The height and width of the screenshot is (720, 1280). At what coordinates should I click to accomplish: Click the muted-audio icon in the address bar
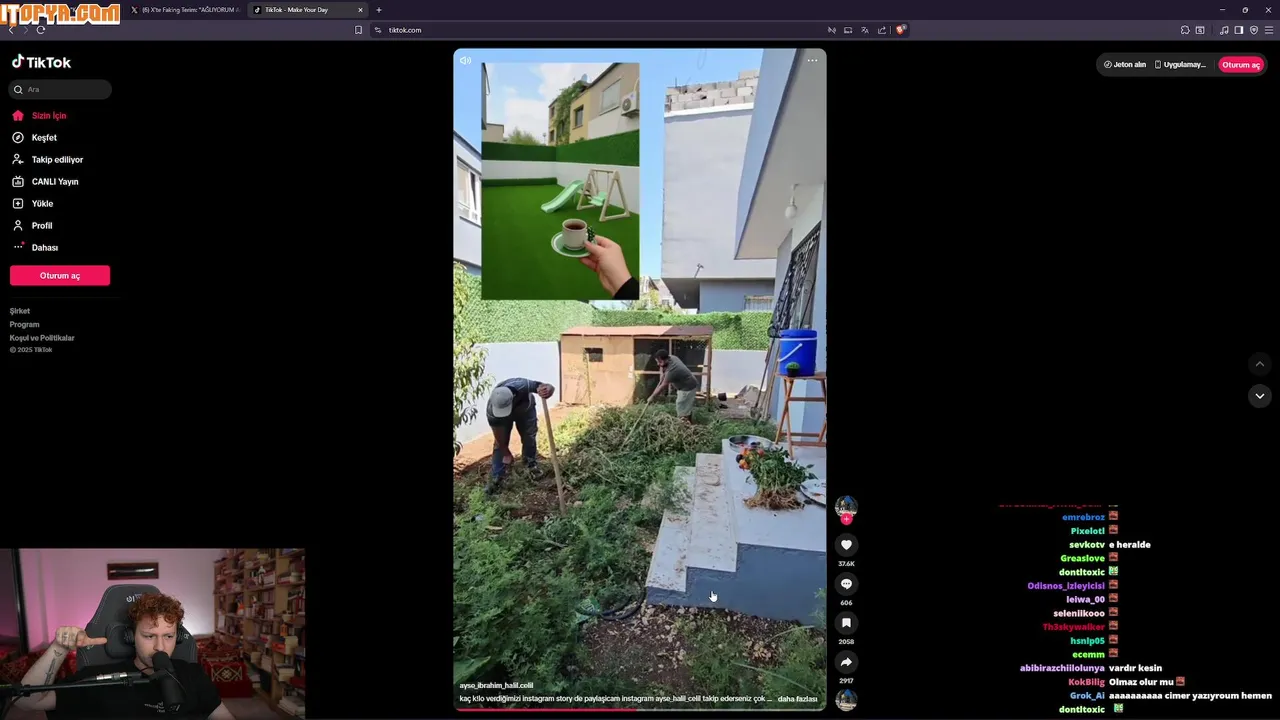pos(831,30)
